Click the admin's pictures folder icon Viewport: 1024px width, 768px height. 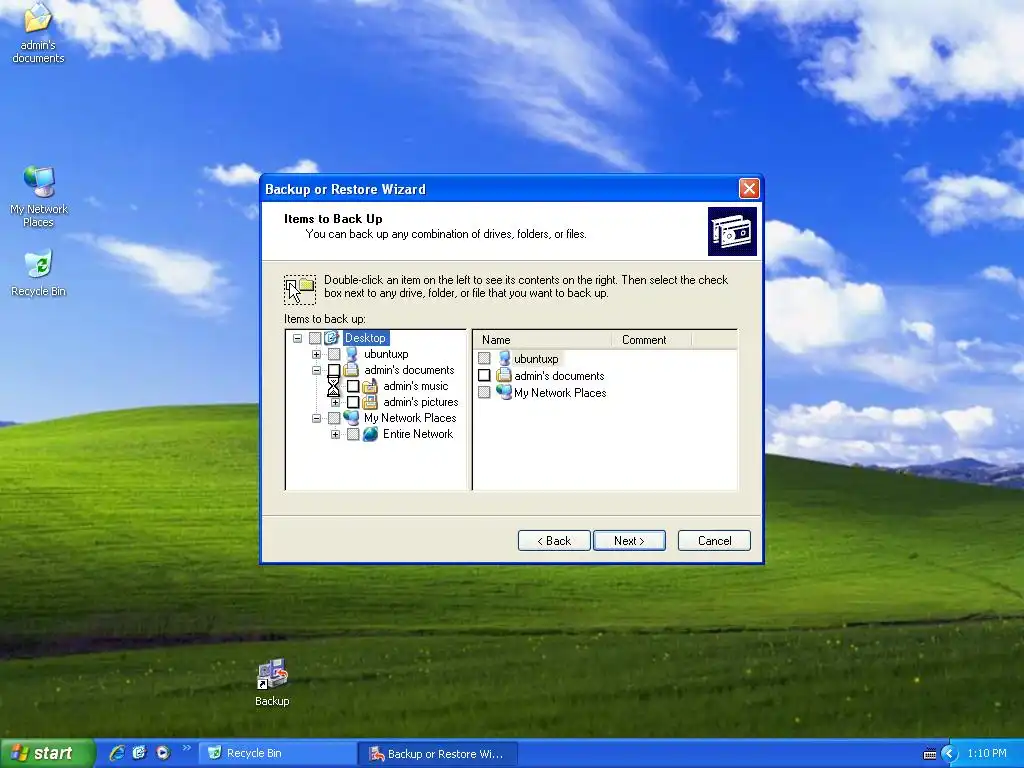[370, 402]
